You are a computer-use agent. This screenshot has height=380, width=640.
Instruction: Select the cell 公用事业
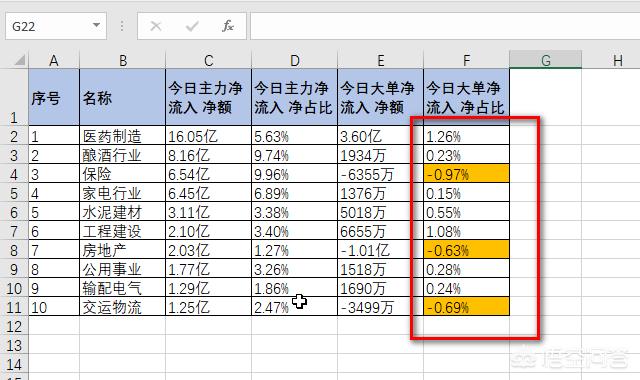point(122,269)
